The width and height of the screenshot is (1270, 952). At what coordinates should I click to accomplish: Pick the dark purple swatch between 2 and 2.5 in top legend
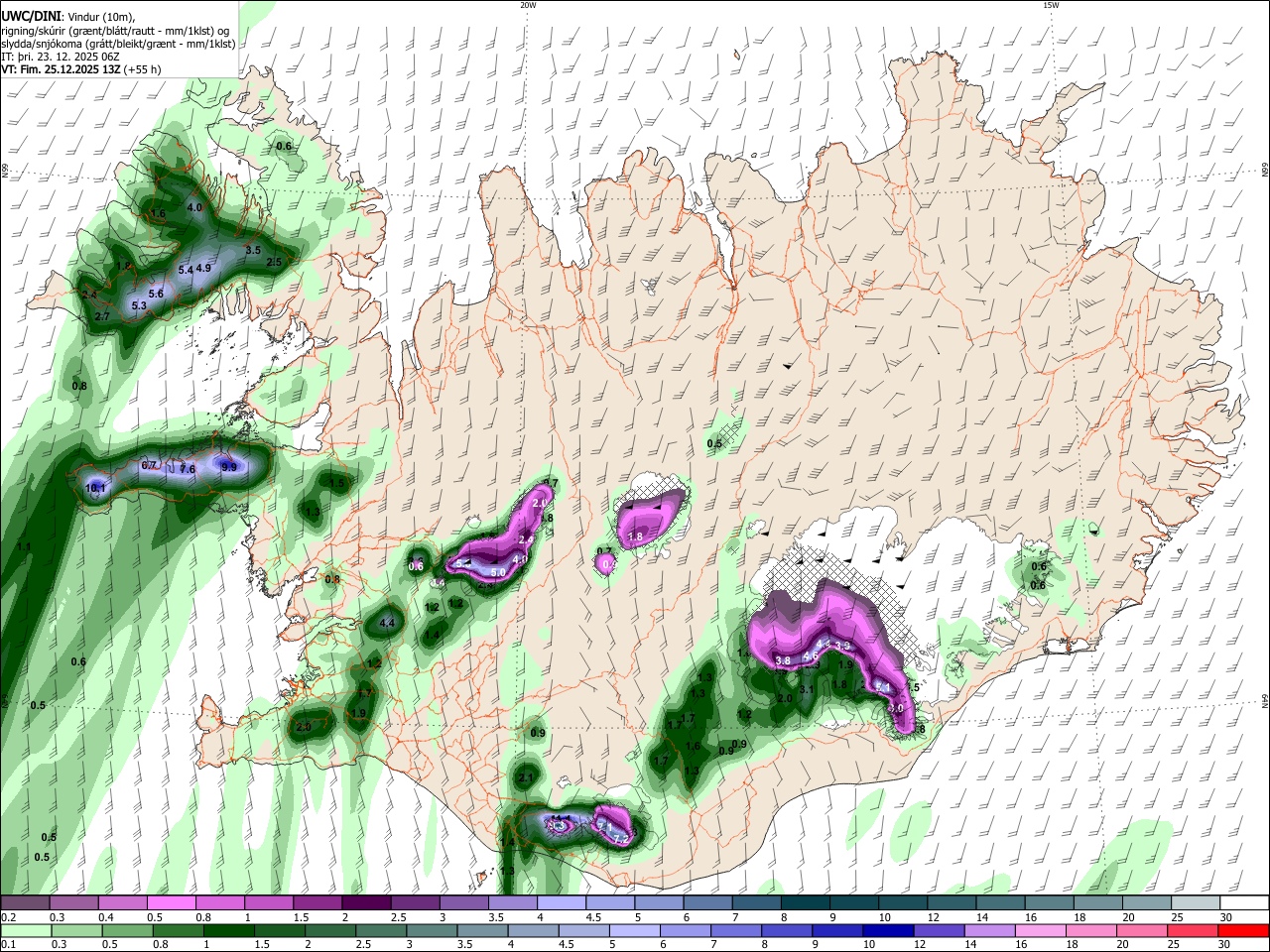pyautogui.click(x=365, y=903)
